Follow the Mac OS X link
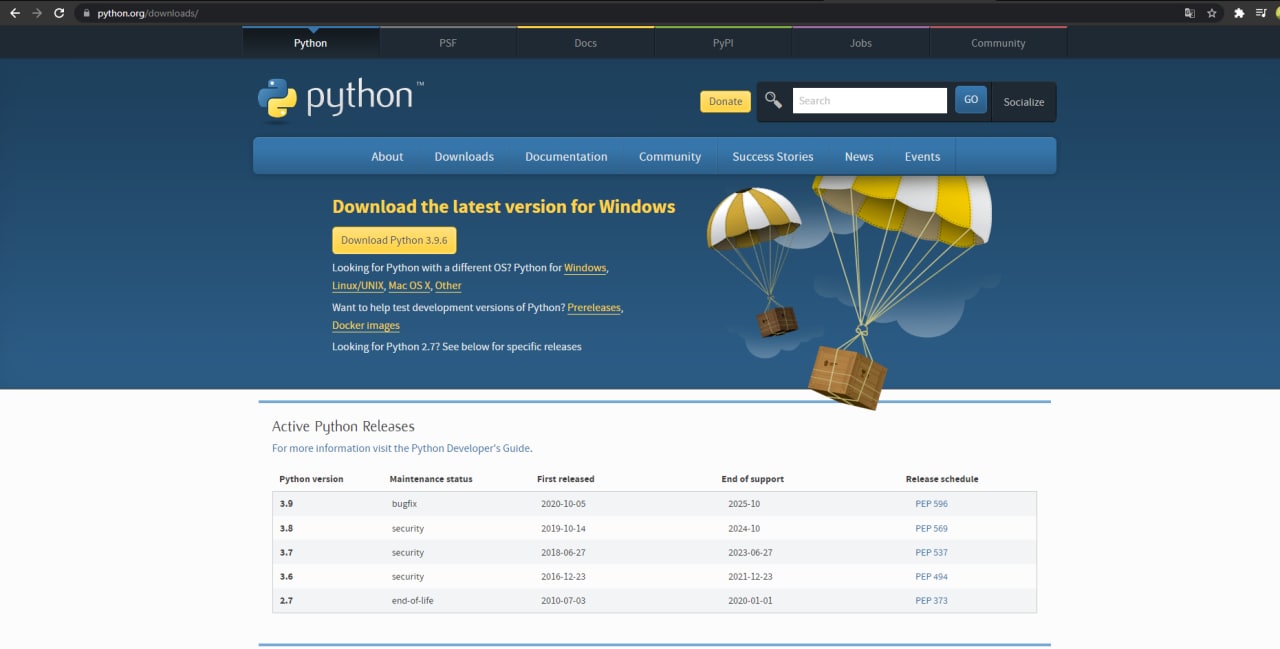The image size is (1280, 649). 409,286
